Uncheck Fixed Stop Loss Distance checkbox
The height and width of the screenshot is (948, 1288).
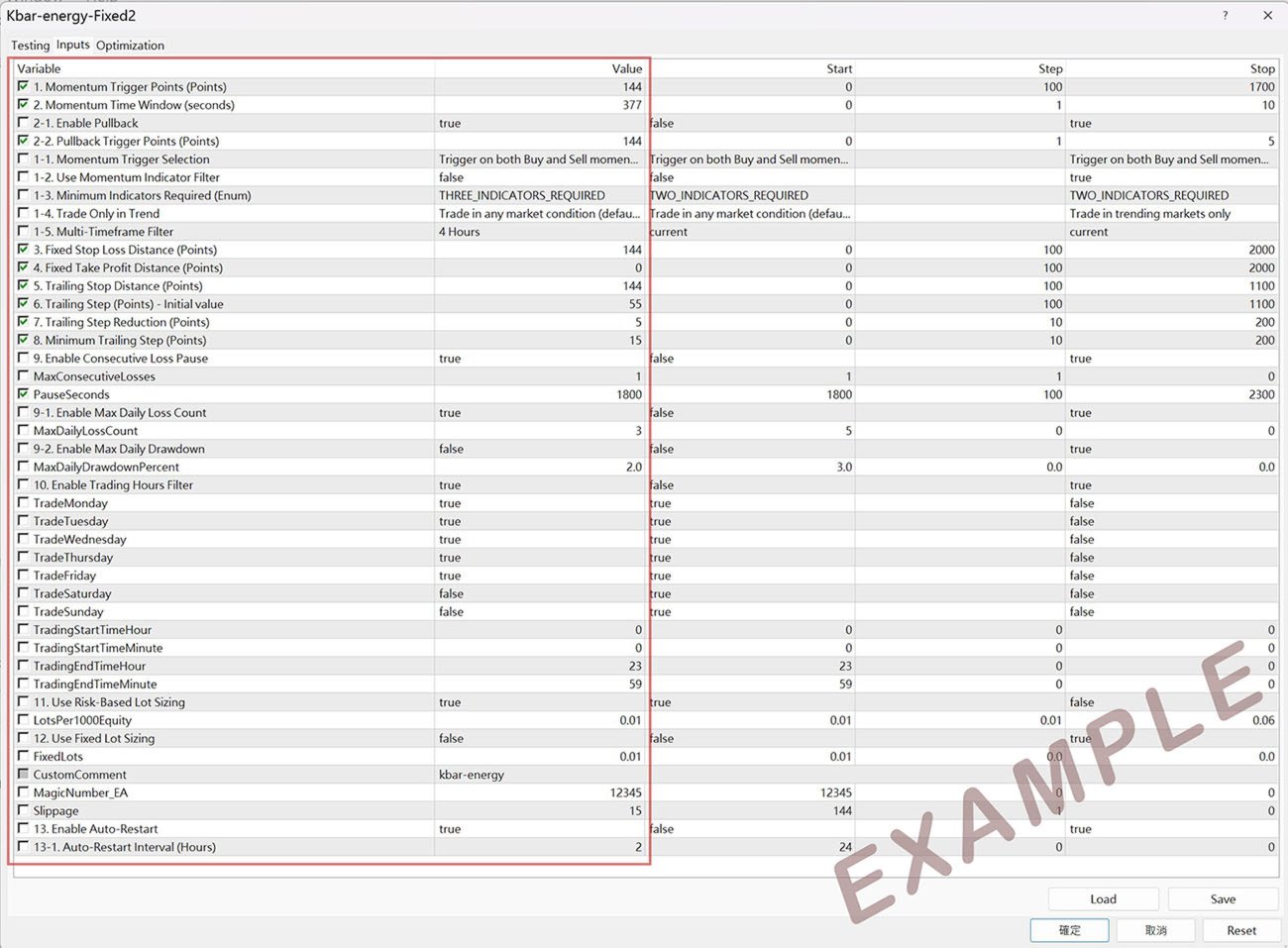tap(23, 250)
